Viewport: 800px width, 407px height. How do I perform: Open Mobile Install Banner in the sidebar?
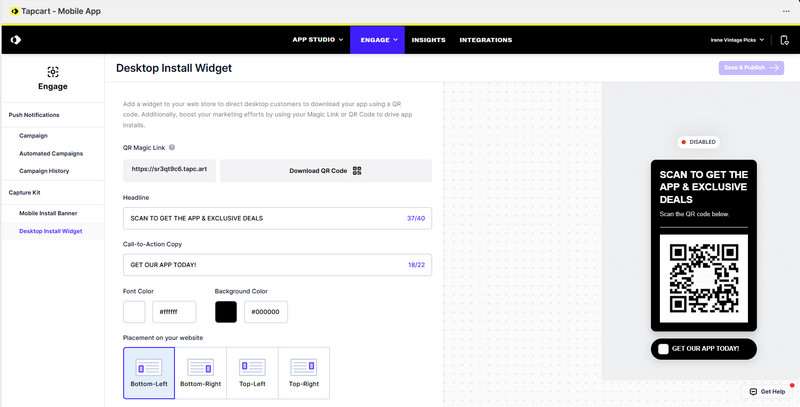point(48,213)
